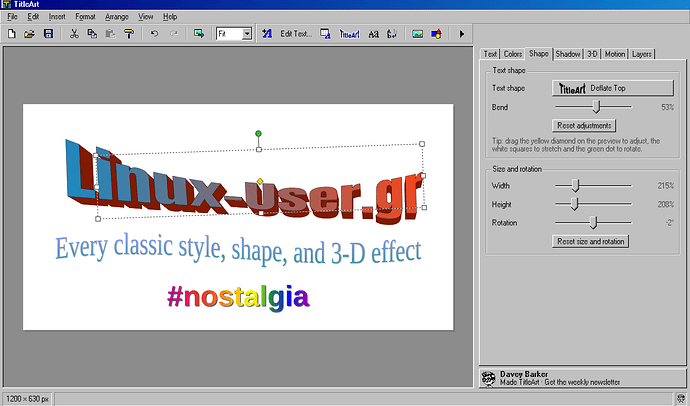Screen dimensions: 690x406
Task: Switch to the Layers tab
Action: [x=642, y=54]
